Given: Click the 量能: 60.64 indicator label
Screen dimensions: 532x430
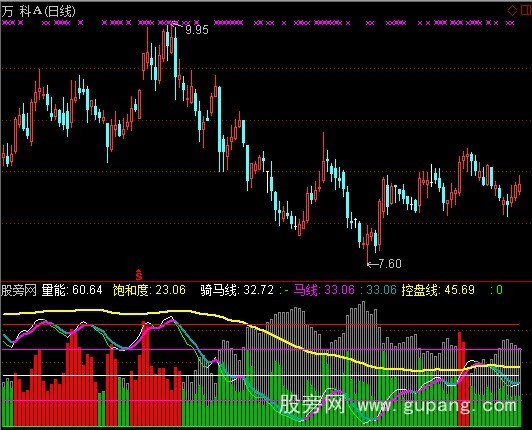Looking at the screenshot, I should pyautogui.click(x=72, y=290).
